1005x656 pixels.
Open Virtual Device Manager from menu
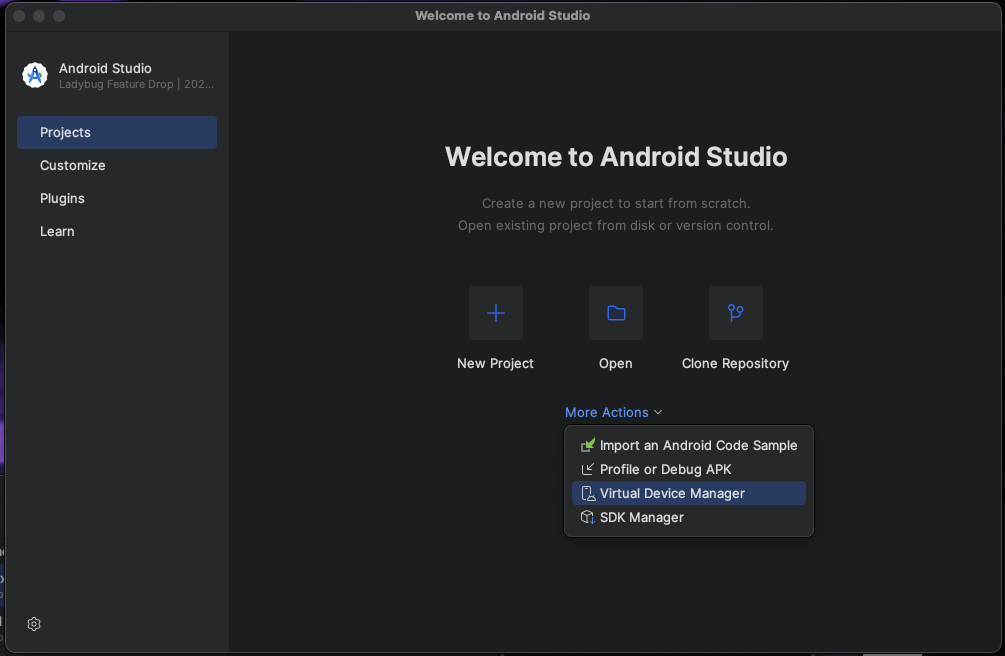click(x=689, y=493)
